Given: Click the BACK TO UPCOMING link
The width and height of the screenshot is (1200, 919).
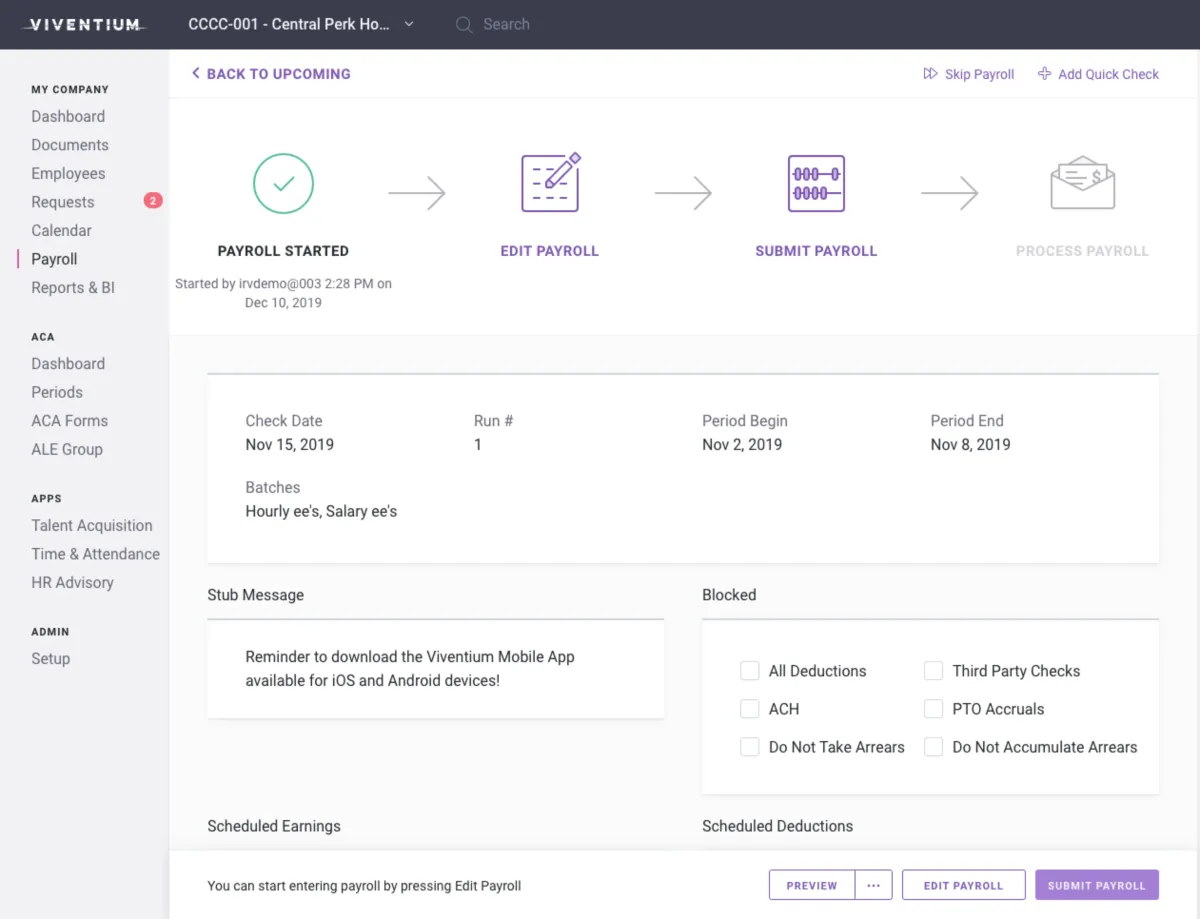Looking at the screenshot, I should (x=271, y=73).
